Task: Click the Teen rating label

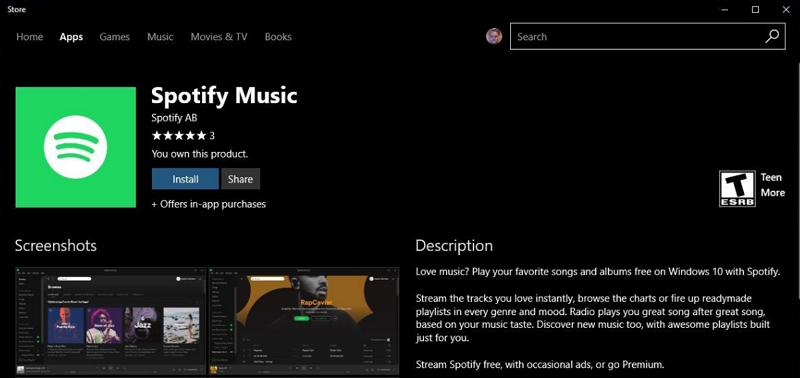Action: click(771, 178)
